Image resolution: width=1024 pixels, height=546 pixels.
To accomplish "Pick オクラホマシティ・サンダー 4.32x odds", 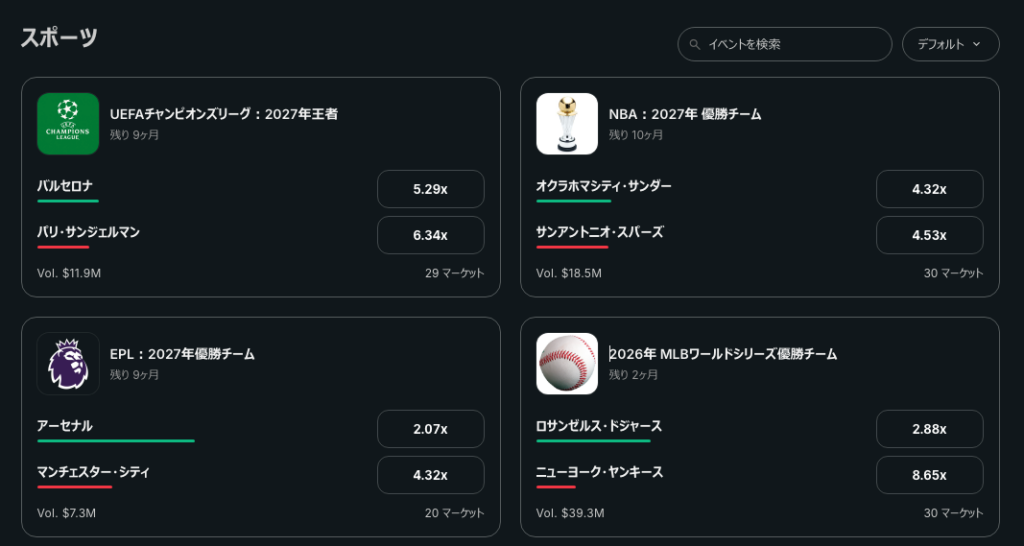I will point(929,189).
